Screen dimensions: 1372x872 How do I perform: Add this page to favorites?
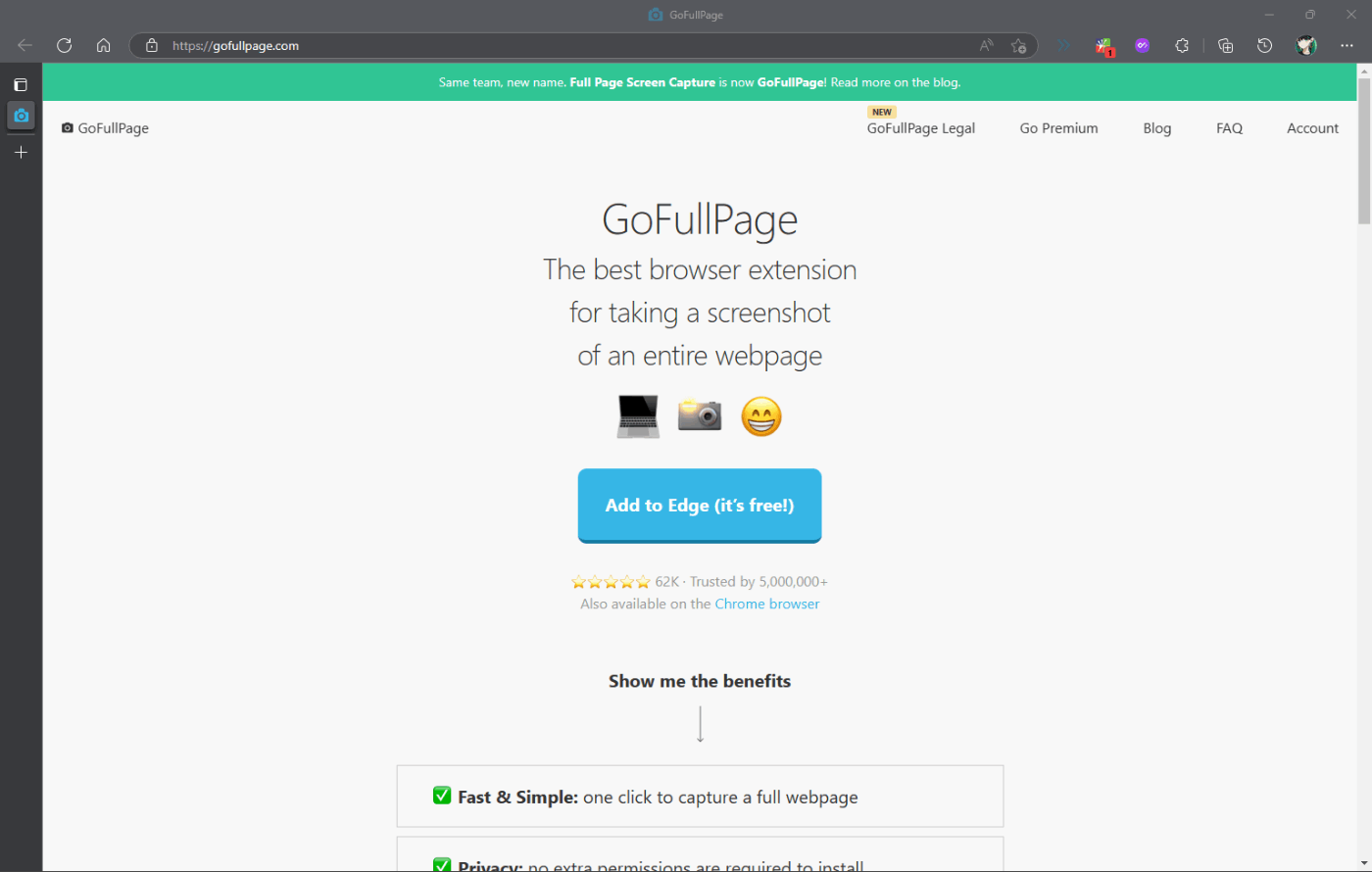(1019, 45)
